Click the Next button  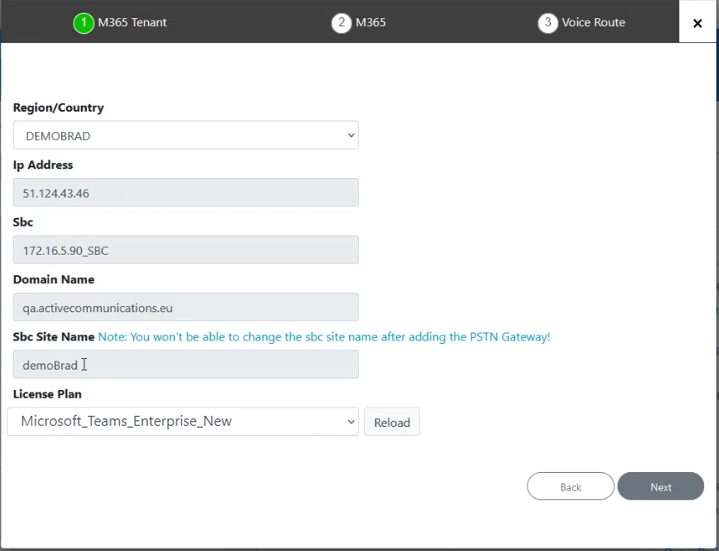click(660, 486)
